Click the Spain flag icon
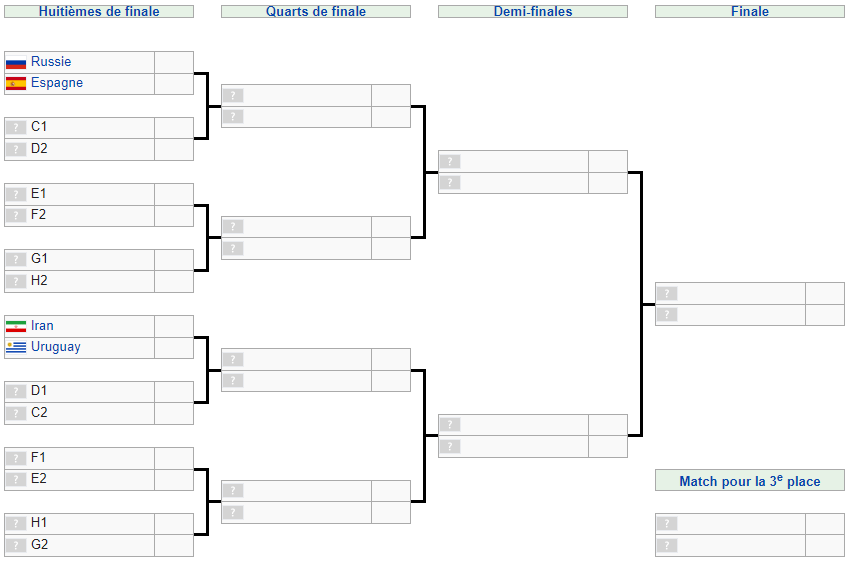The width and height of the screenshot is (849, 561). [x=16, y=84]
